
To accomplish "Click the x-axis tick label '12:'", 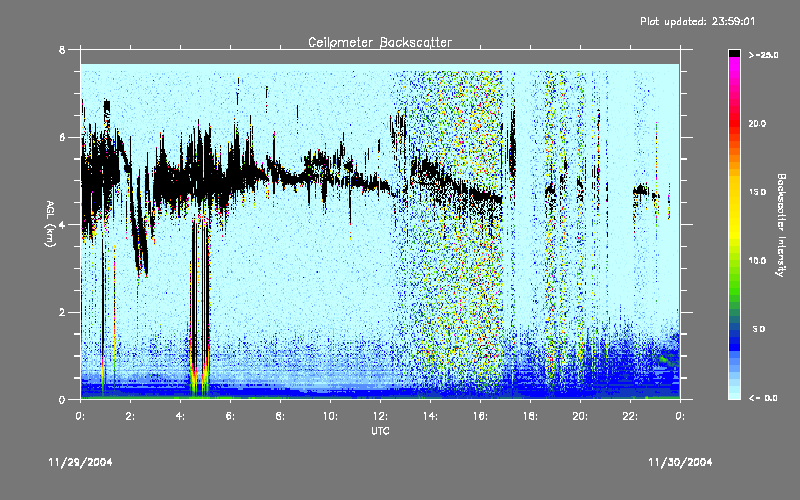I will pyautogui.click(x=380, y=416).
